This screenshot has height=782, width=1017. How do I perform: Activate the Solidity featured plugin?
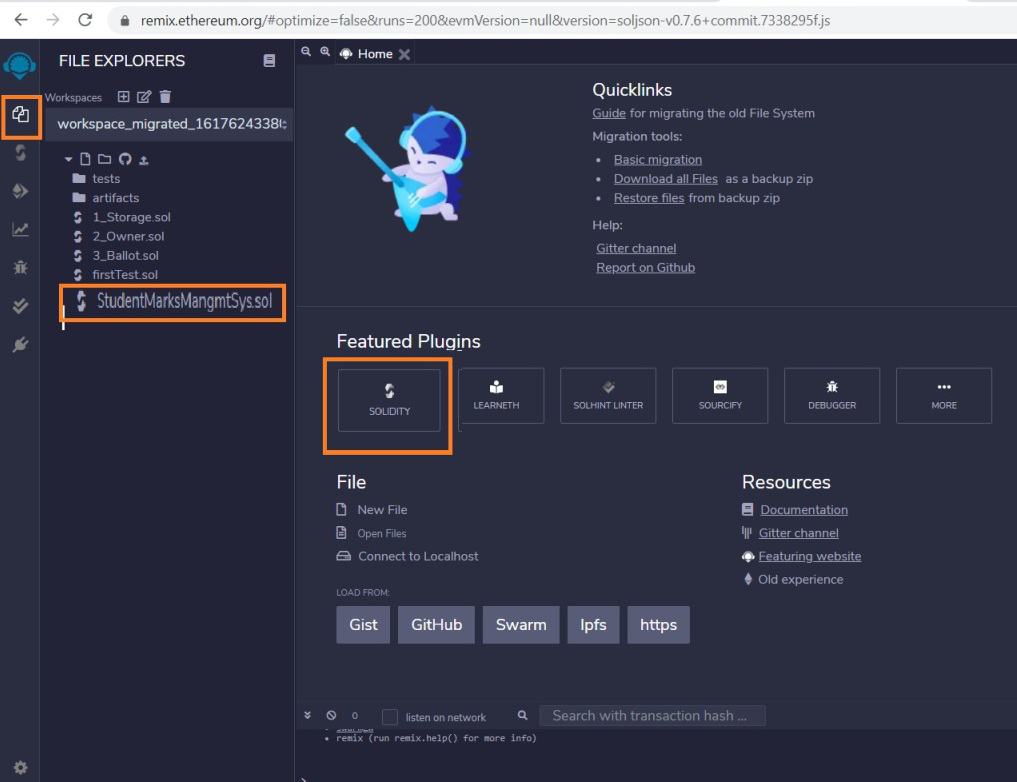389,400
